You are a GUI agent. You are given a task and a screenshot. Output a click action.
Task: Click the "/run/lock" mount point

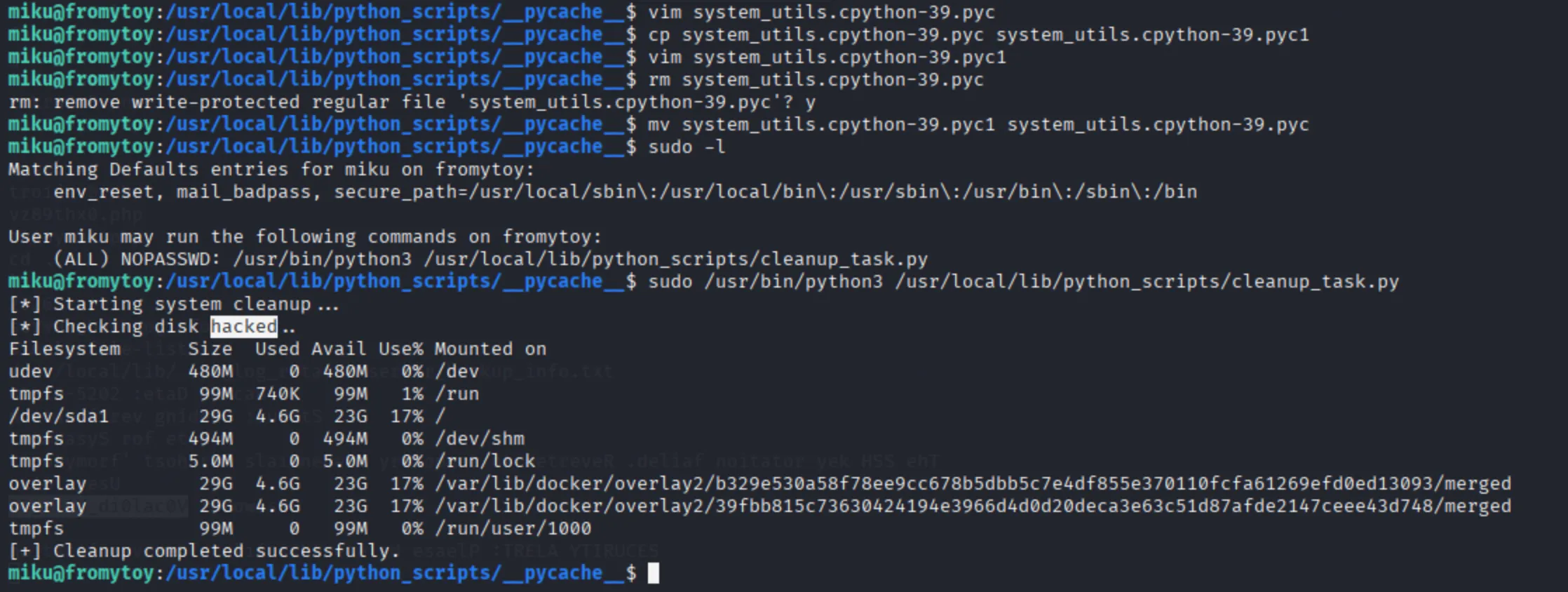coord(485,461)
